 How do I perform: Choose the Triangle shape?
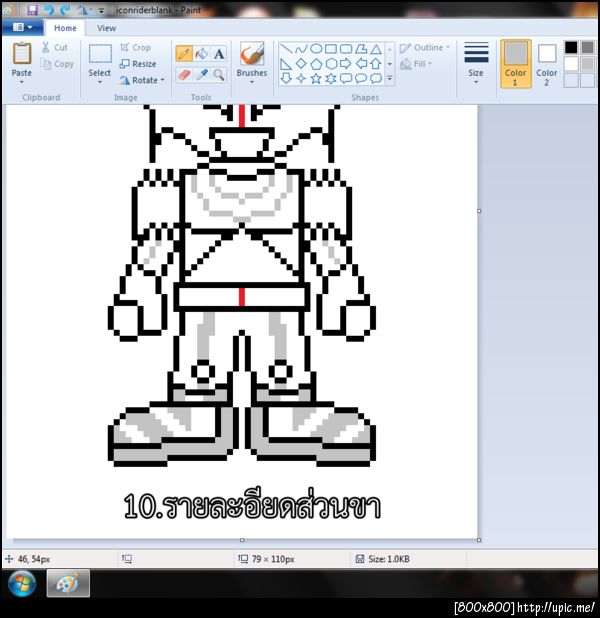[x=376, y=49]
